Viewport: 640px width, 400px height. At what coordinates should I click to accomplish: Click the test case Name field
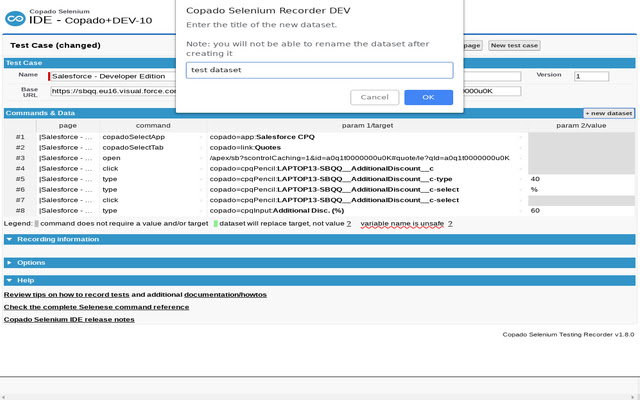click(110, 76)
